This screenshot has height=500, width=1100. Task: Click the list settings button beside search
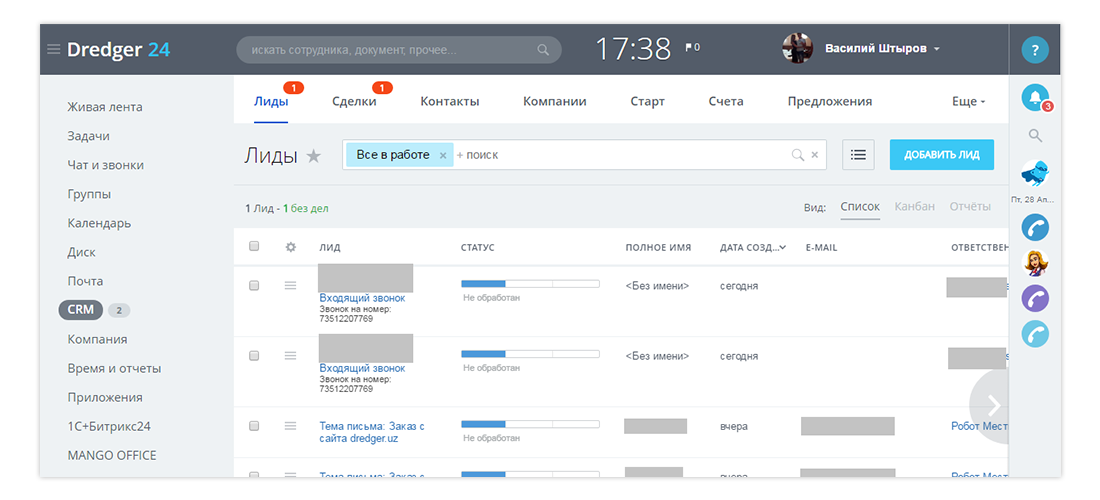pos(859,155)
